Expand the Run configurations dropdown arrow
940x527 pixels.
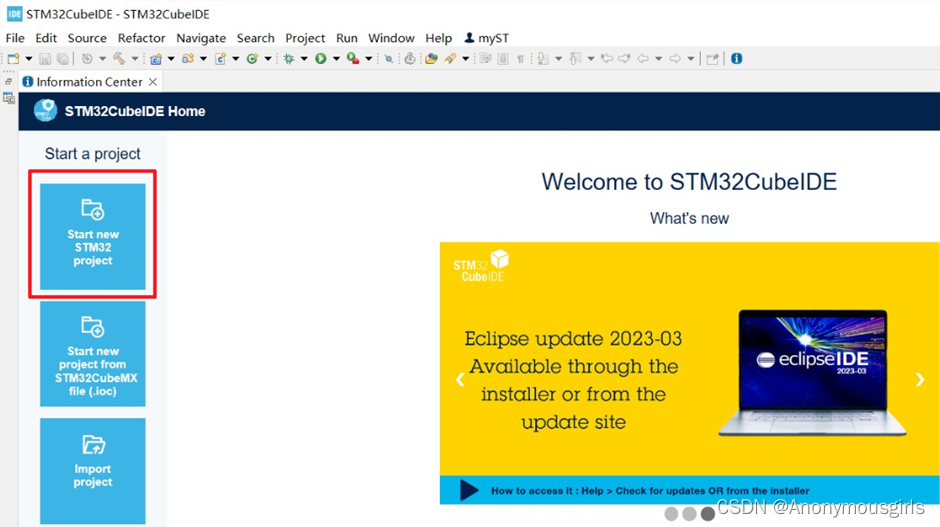(x=336, y=59)
